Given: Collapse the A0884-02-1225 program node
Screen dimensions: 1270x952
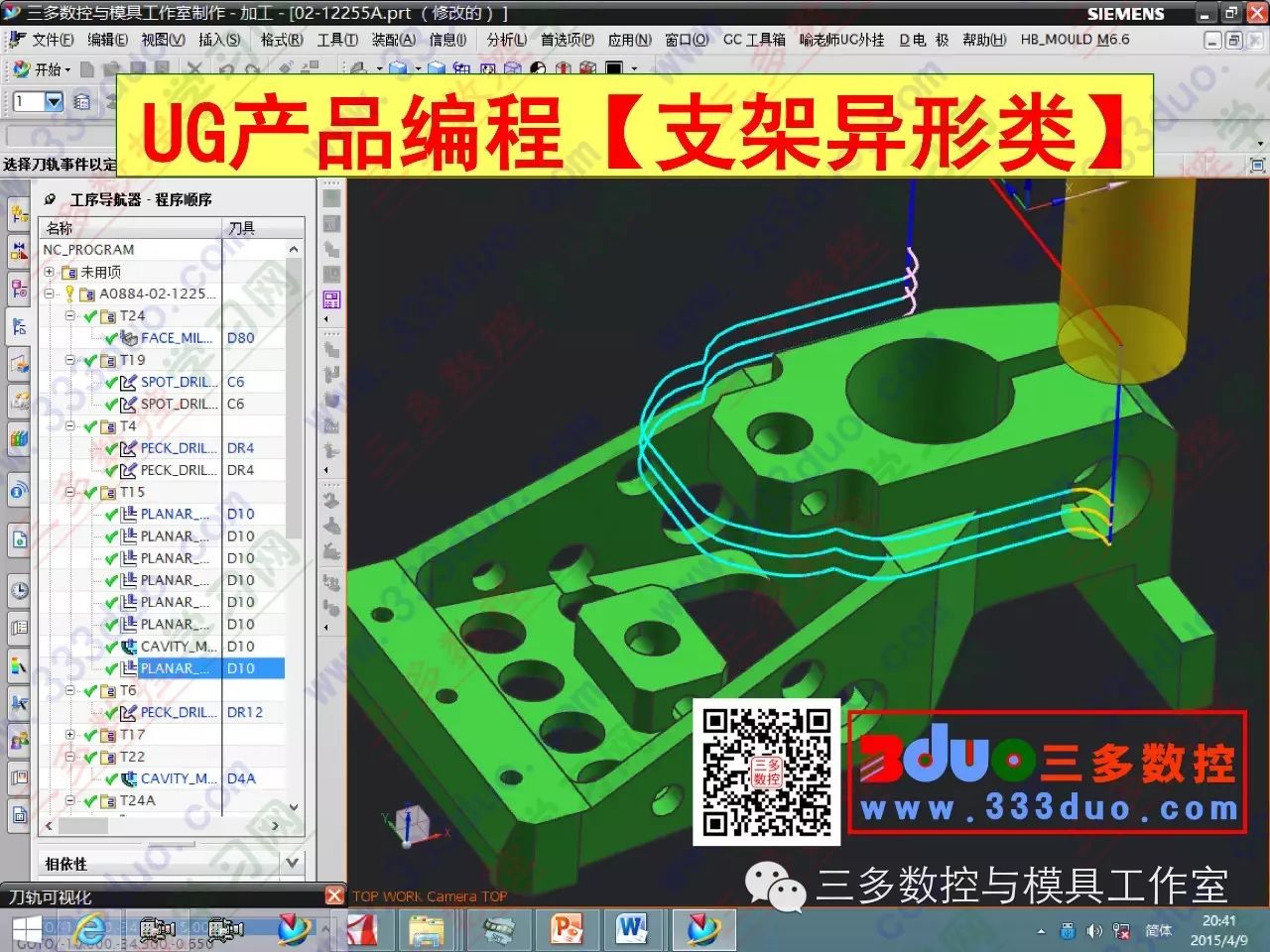Looking at the screenshot, I should [x=50, y=294].
